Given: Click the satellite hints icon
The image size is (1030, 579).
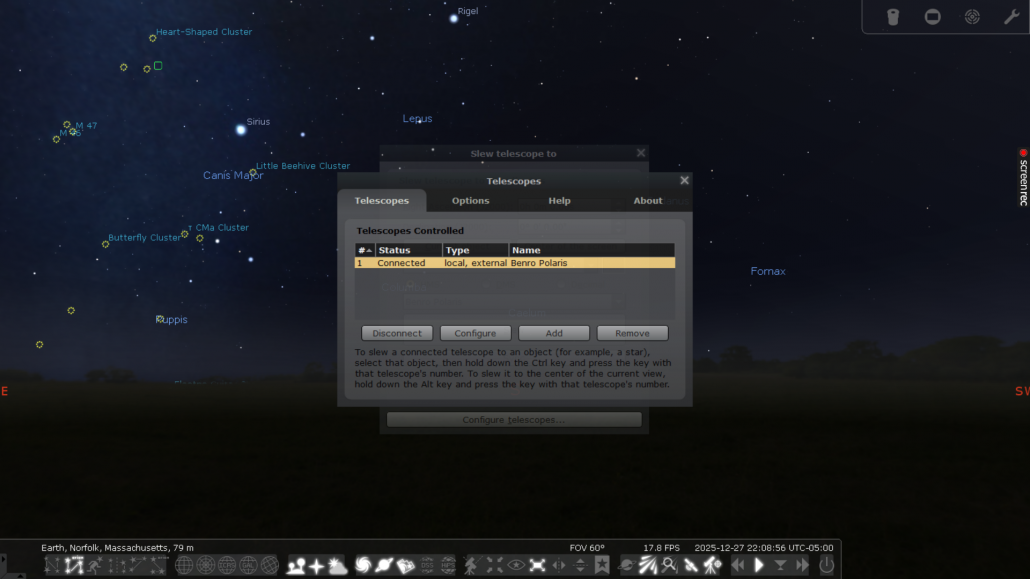Looking at the screenshot, I should click(x=690, y=566).
